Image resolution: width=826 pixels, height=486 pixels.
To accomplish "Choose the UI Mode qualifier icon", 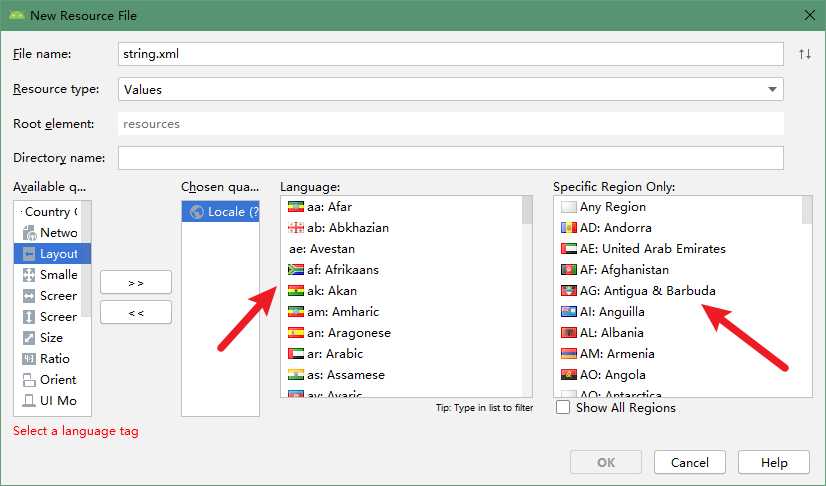I will coord(29,401).
